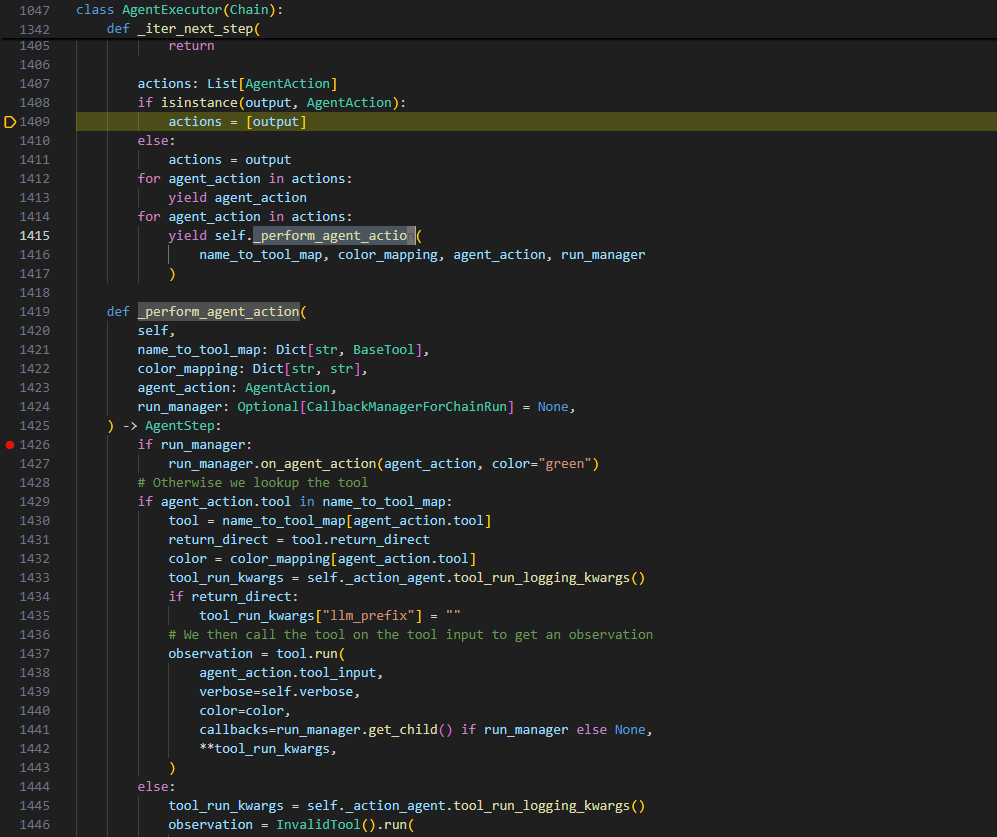The height and width of the screenshot is (837, 997).
Task: Click the _perform_agent_action function definition name
Action: (x=218, y=312)
